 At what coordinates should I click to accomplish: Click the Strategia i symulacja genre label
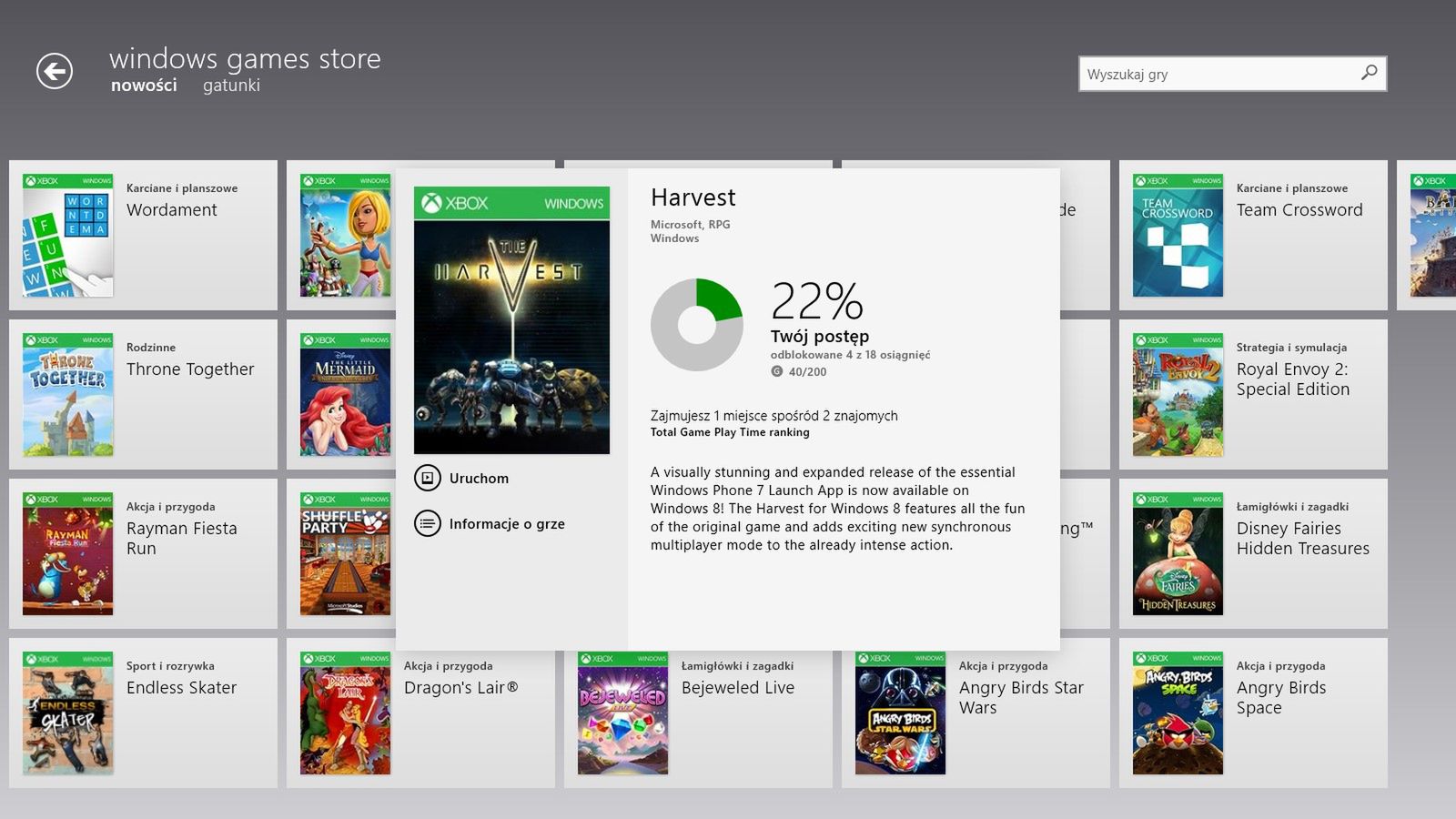1291,348
